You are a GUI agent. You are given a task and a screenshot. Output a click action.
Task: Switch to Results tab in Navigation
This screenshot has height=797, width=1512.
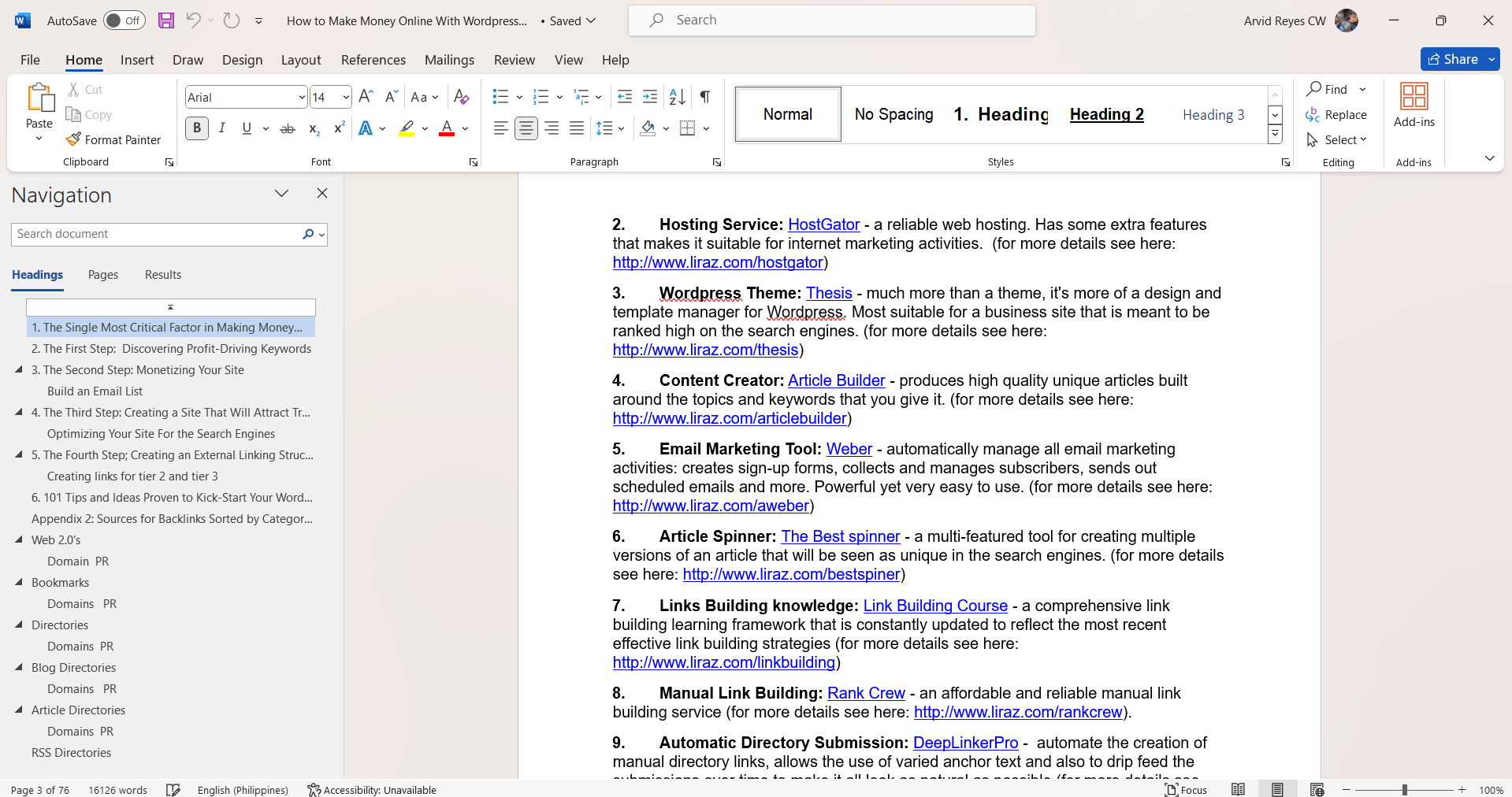[x=163, y=274]
